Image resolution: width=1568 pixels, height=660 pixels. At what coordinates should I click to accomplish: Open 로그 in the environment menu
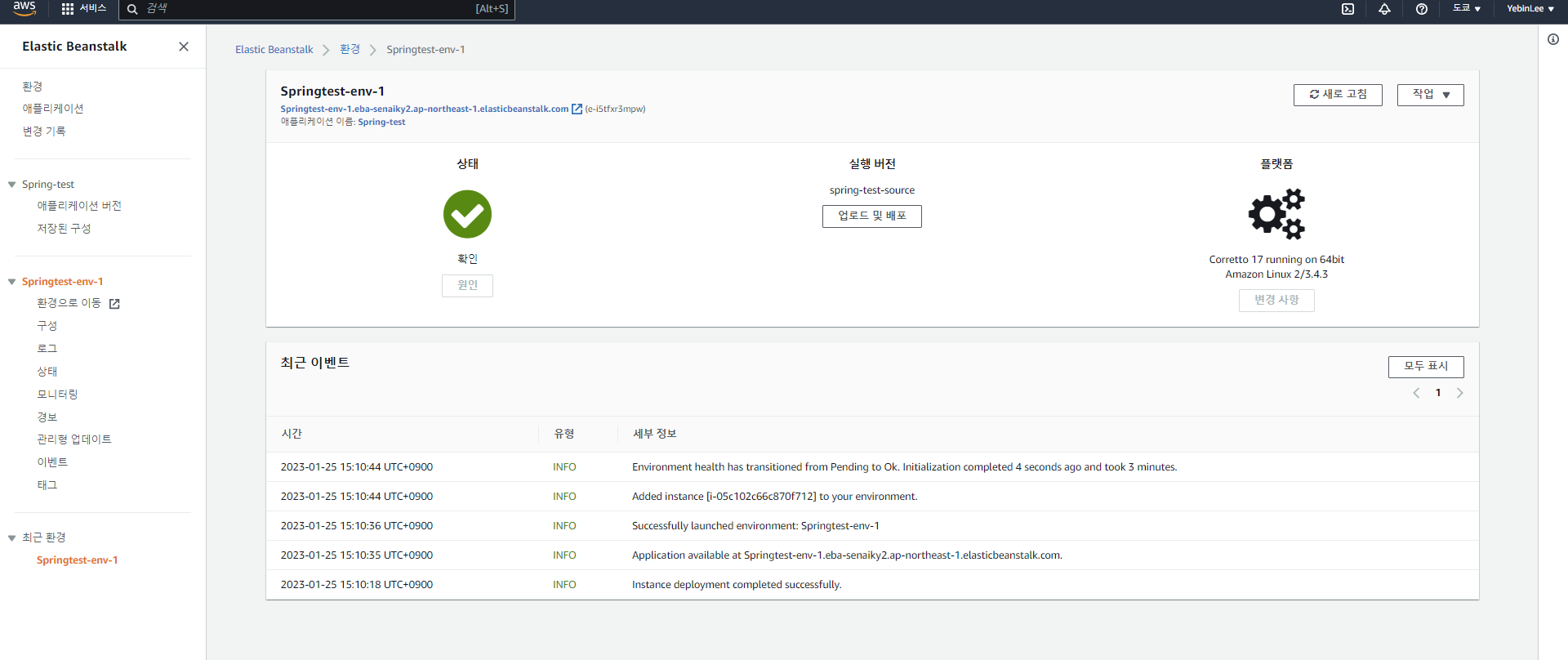click(47, 349)
